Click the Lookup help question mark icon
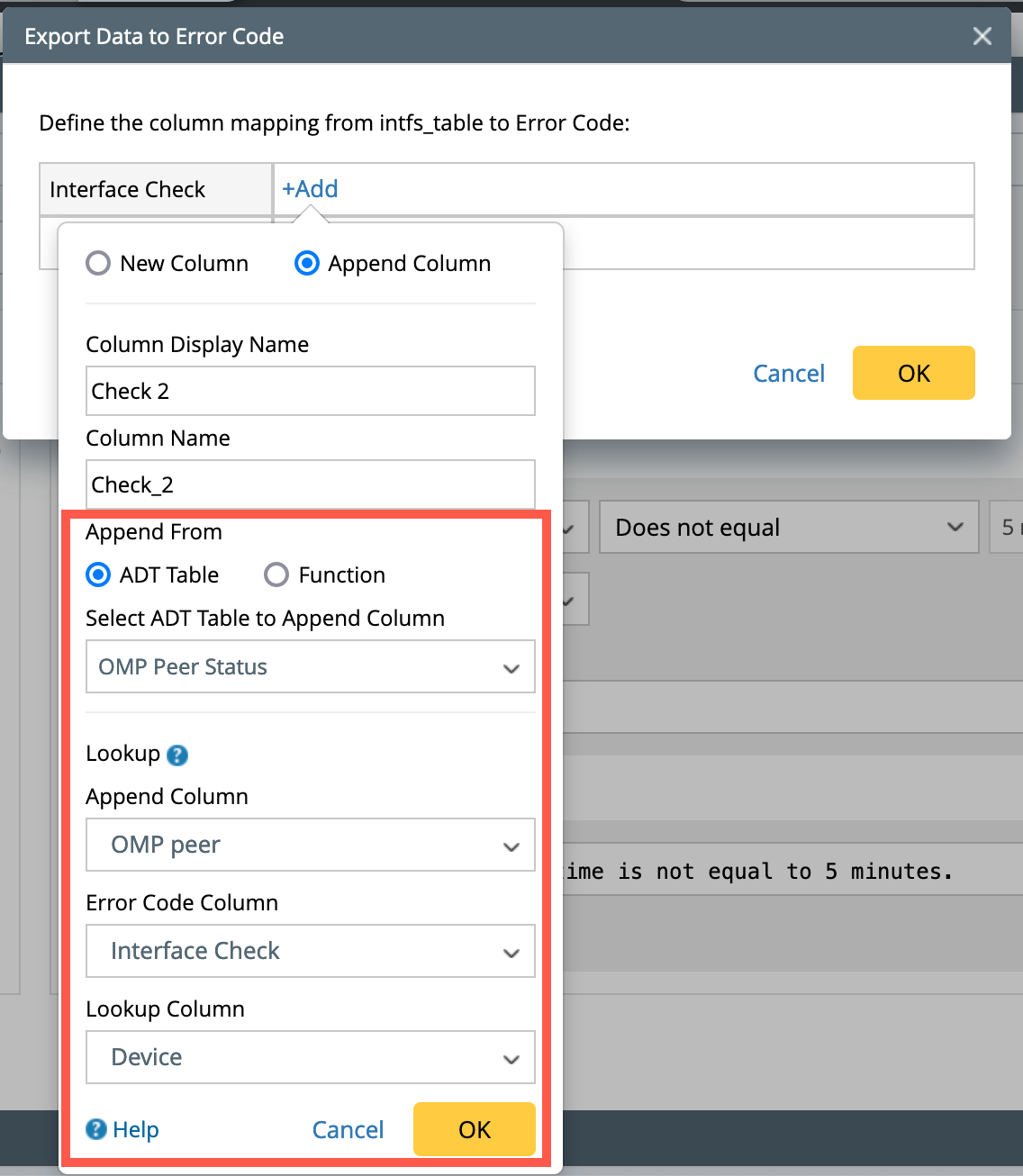 (177, 755)
